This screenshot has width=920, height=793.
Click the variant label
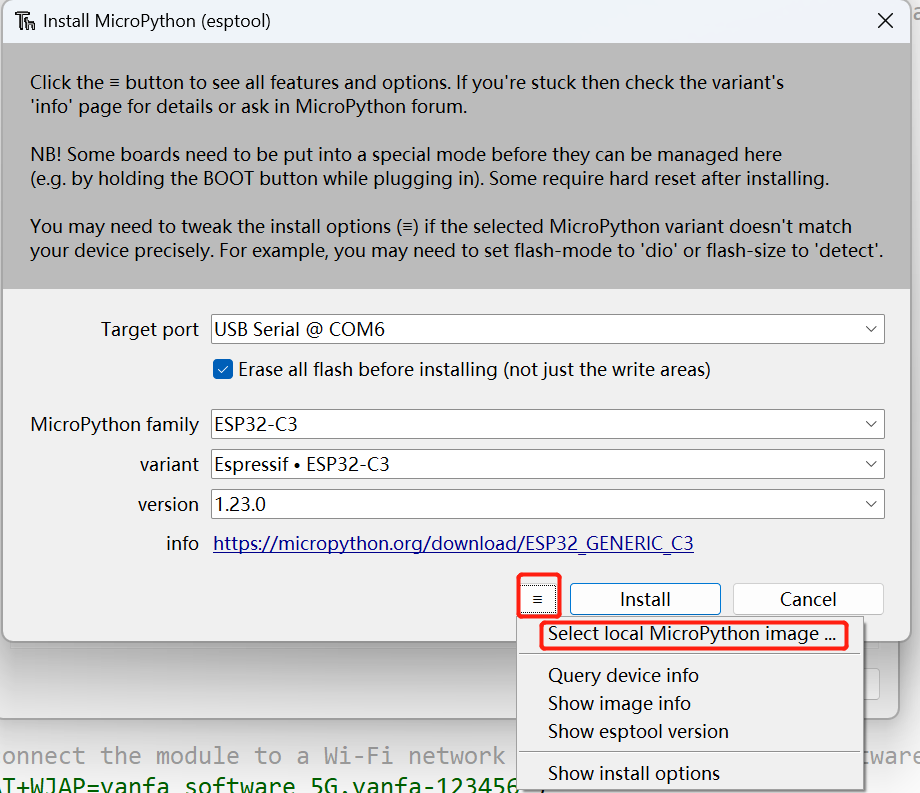tap(169, 465)
